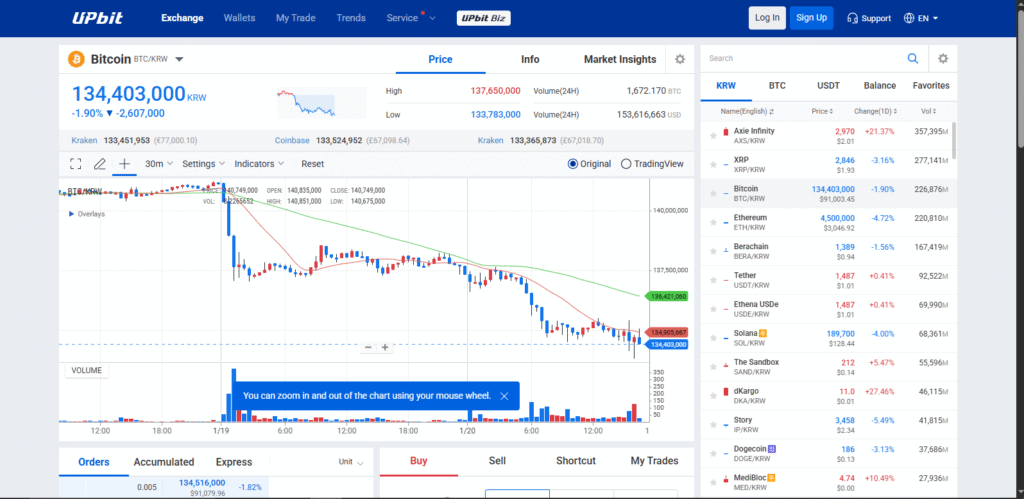Image resolution: width=1024 pixels, height=499 pixels.
Task: Expand the Indicators dropdown
Action: coord(259,164)
